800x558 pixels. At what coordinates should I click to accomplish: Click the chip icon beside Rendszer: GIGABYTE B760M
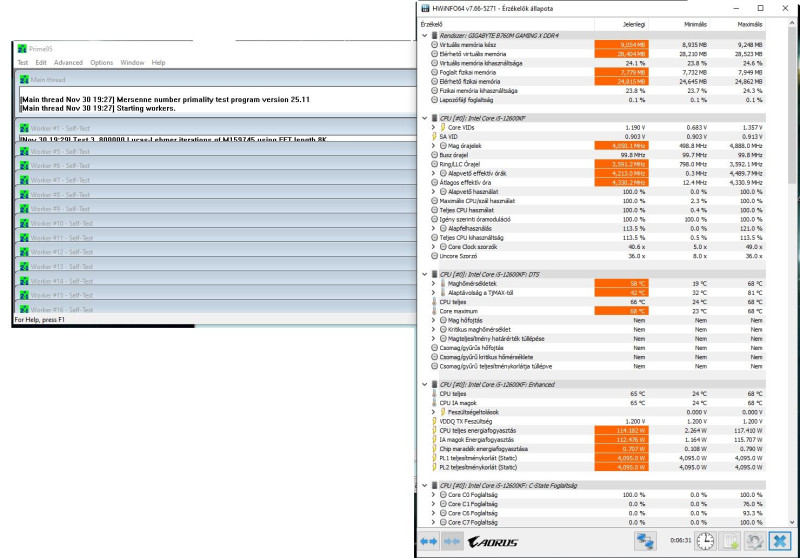click(434, 35)
